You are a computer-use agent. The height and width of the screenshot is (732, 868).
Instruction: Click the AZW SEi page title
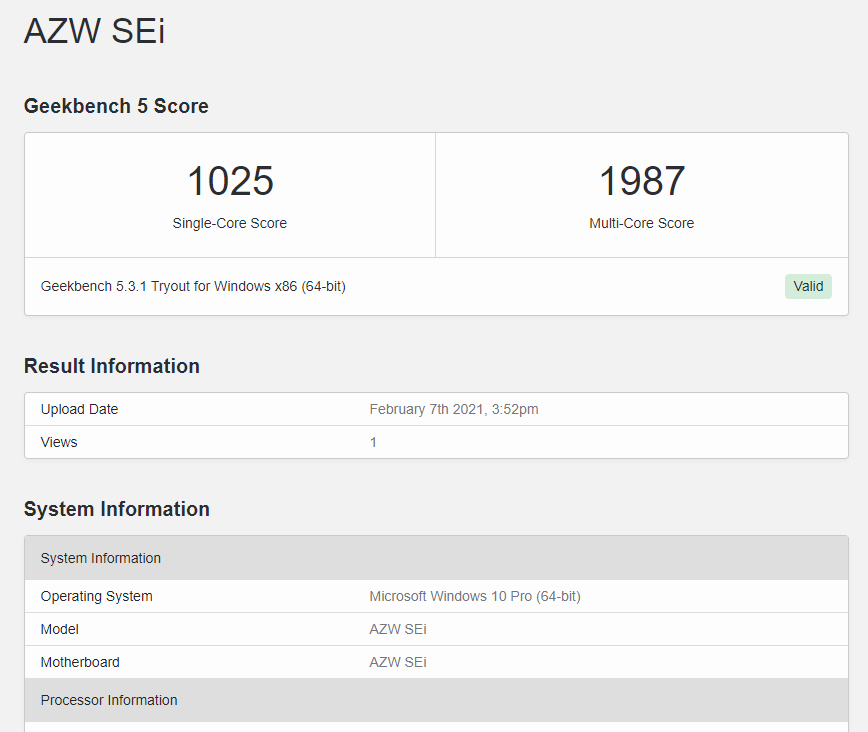94,30
